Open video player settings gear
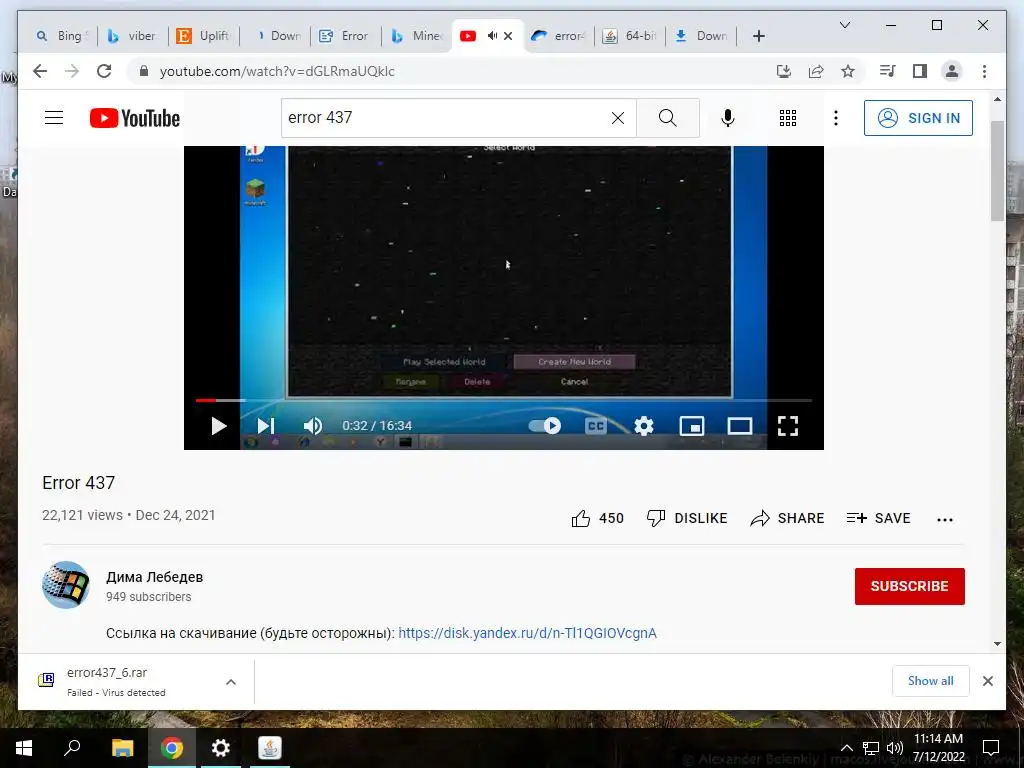This screenshot has height=768, width=1024. click(644, 426)
